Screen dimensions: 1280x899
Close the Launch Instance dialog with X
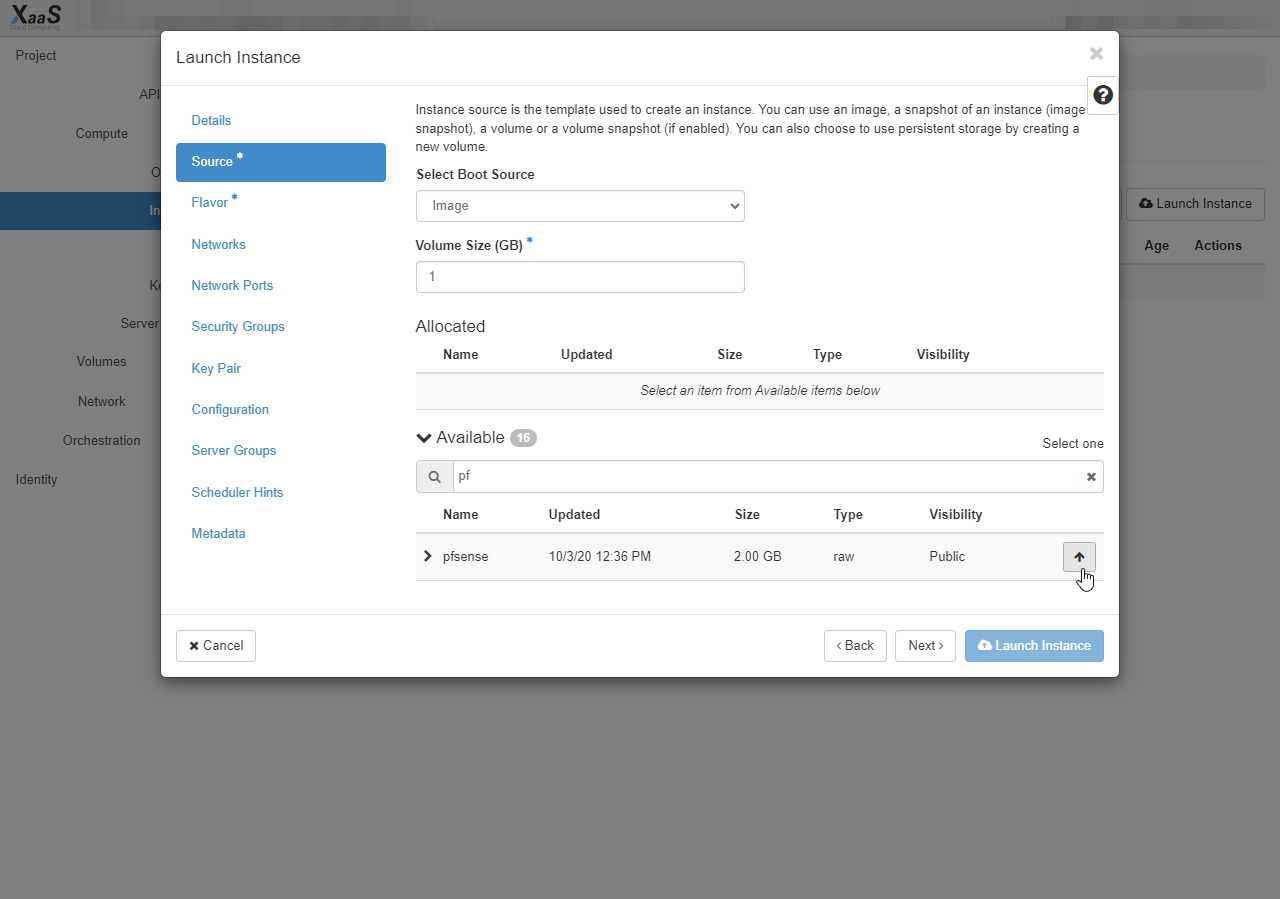1096,54
